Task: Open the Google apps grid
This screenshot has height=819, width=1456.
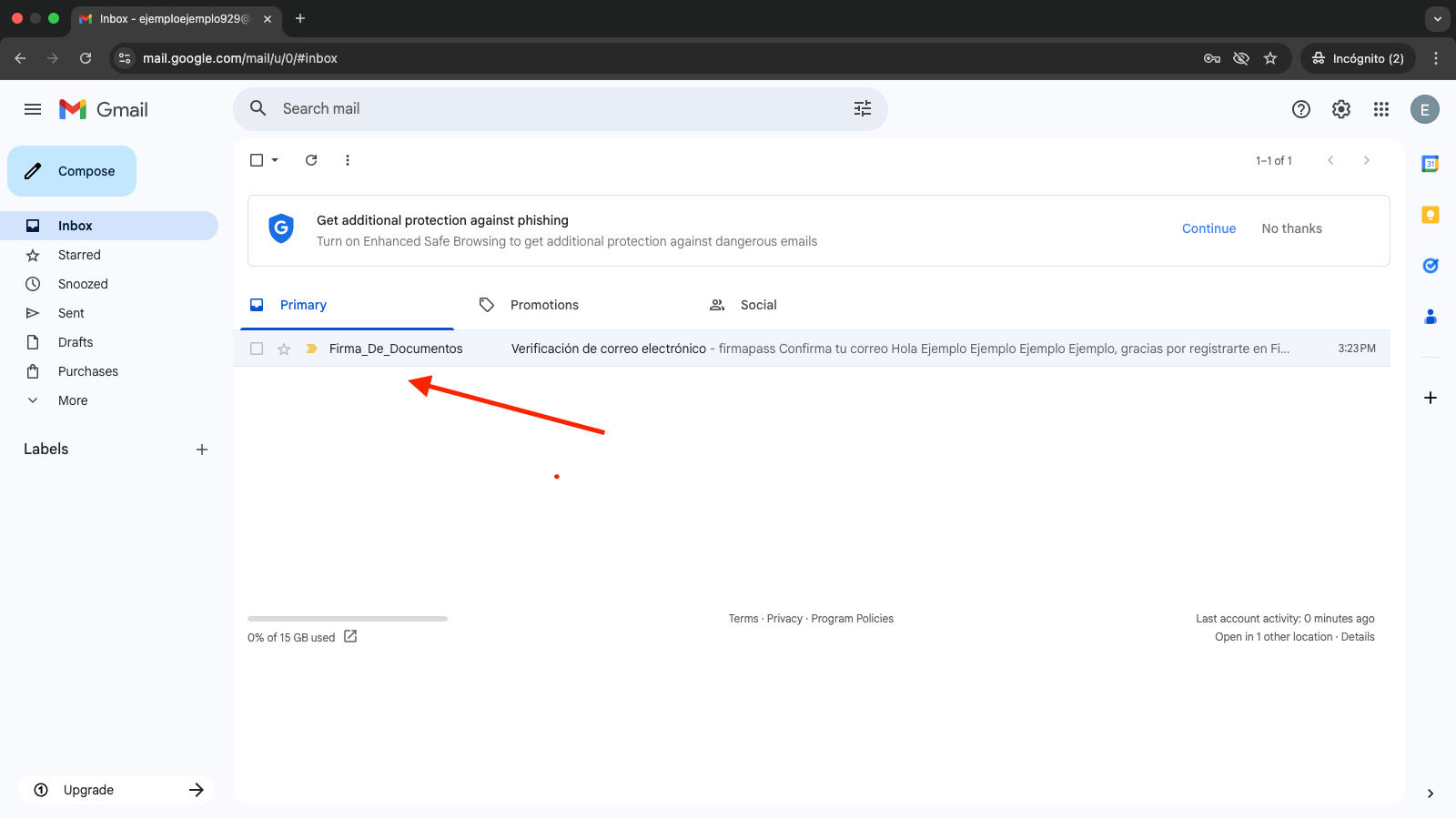Action: point(1381,109)
